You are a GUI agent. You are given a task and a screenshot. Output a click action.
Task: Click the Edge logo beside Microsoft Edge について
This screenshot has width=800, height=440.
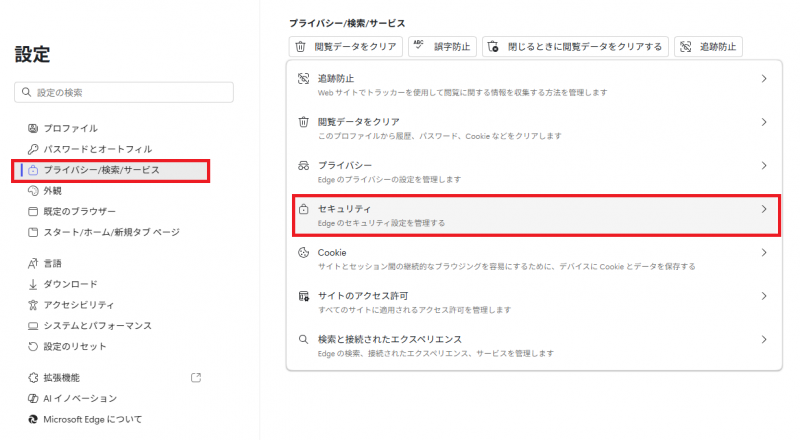(33, 419)
